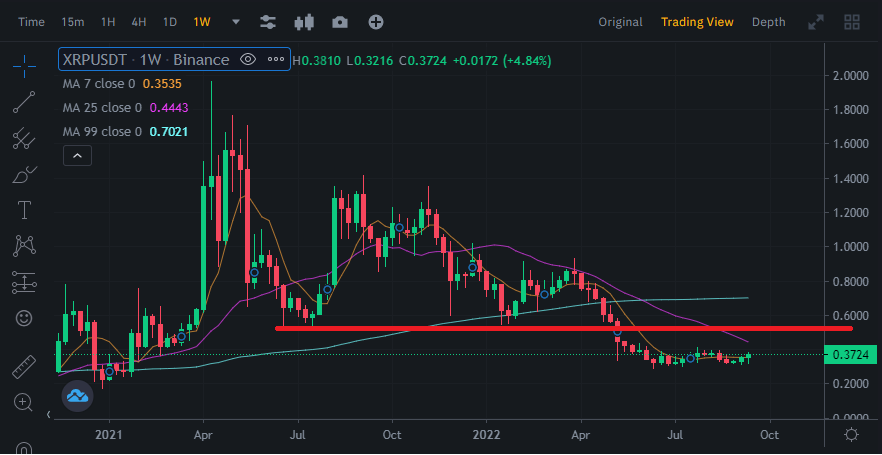Screen dimensions: 882x455
Task: Select the brush drawing tool
Action: 24,175
